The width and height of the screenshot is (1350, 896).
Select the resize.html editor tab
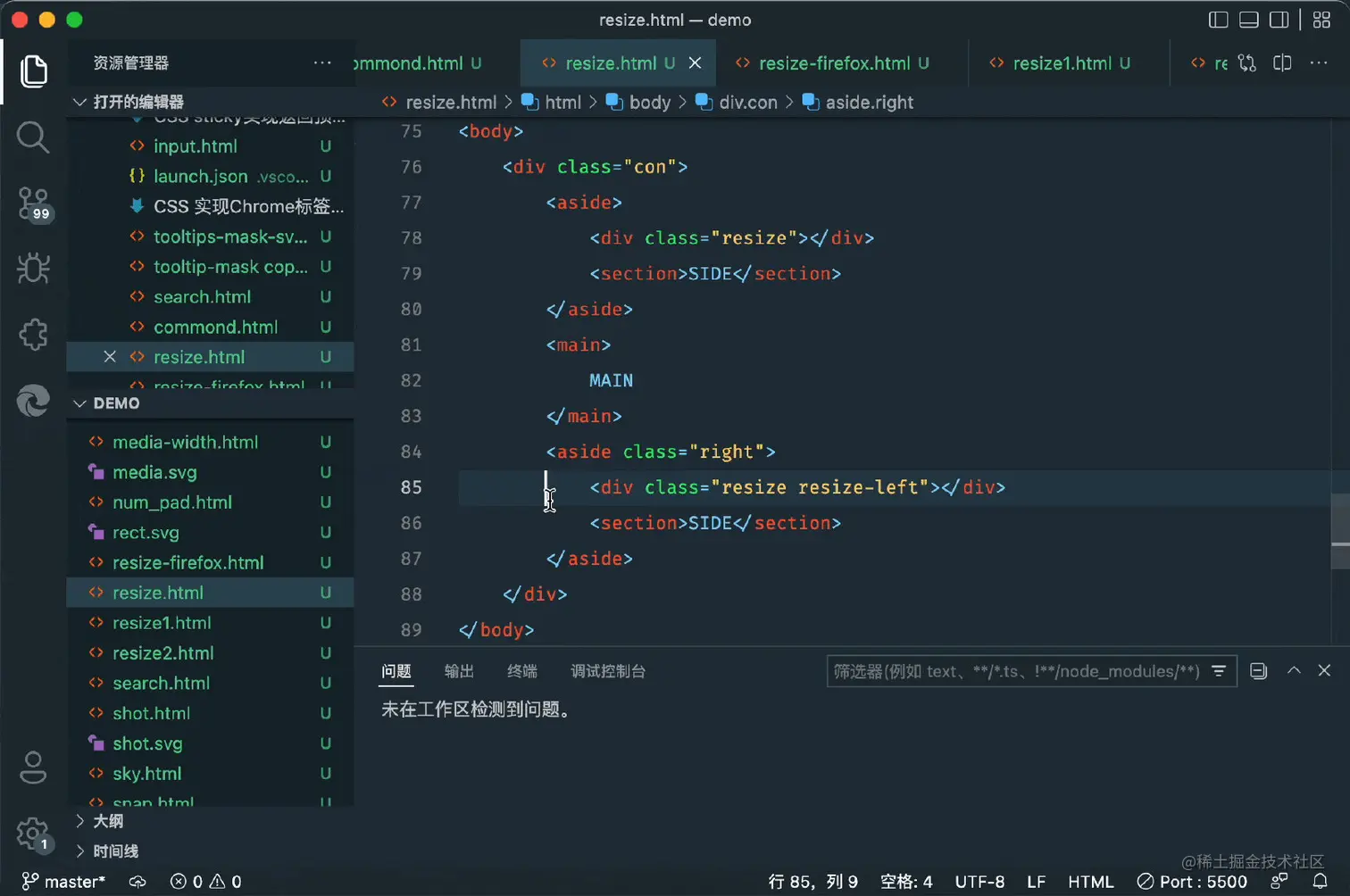click(611, 63)
